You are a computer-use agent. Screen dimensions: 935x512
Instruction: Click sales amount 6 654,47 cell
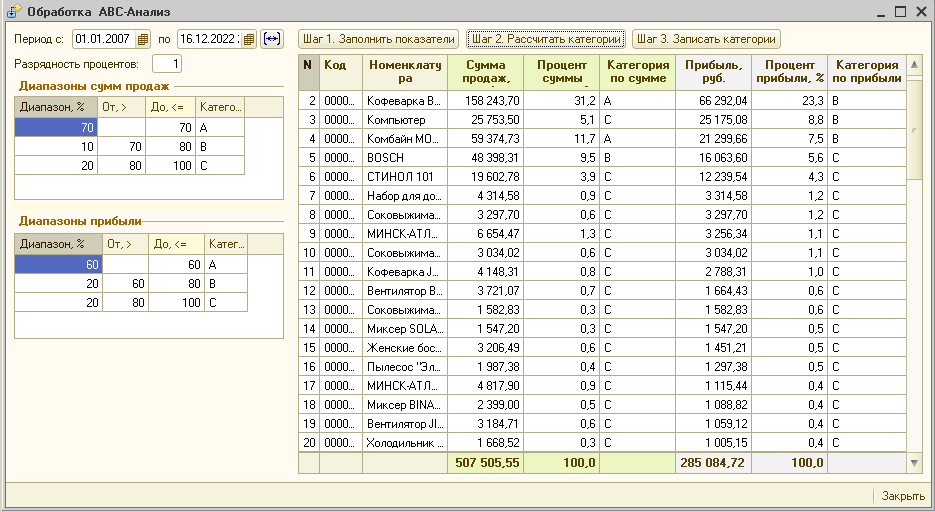pyautogui.click(x=485, y=234)
